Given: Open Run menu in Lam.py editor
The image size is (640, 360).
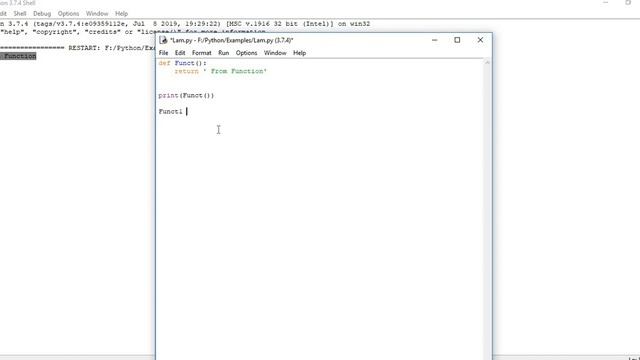Looking at the screenshot, I should (x=224, y=53).
